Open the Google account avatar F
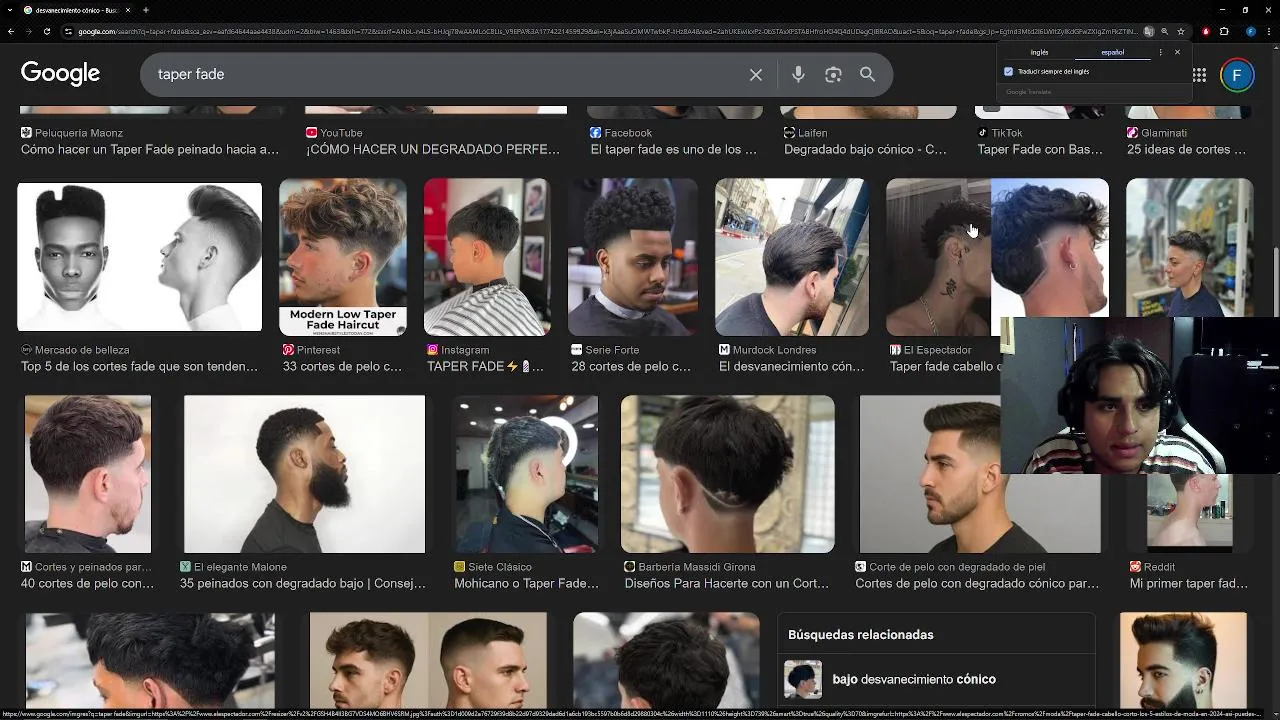1280x720 pixels. [x=1237, y=75]
